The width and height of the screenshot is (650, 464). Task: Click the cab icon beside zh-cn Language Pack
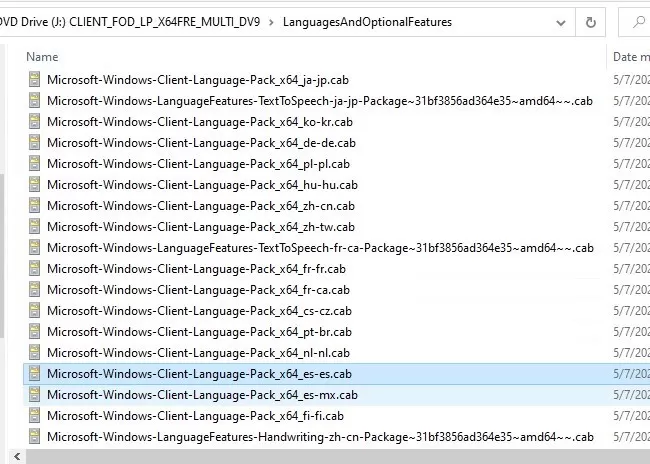coord(34,206)
